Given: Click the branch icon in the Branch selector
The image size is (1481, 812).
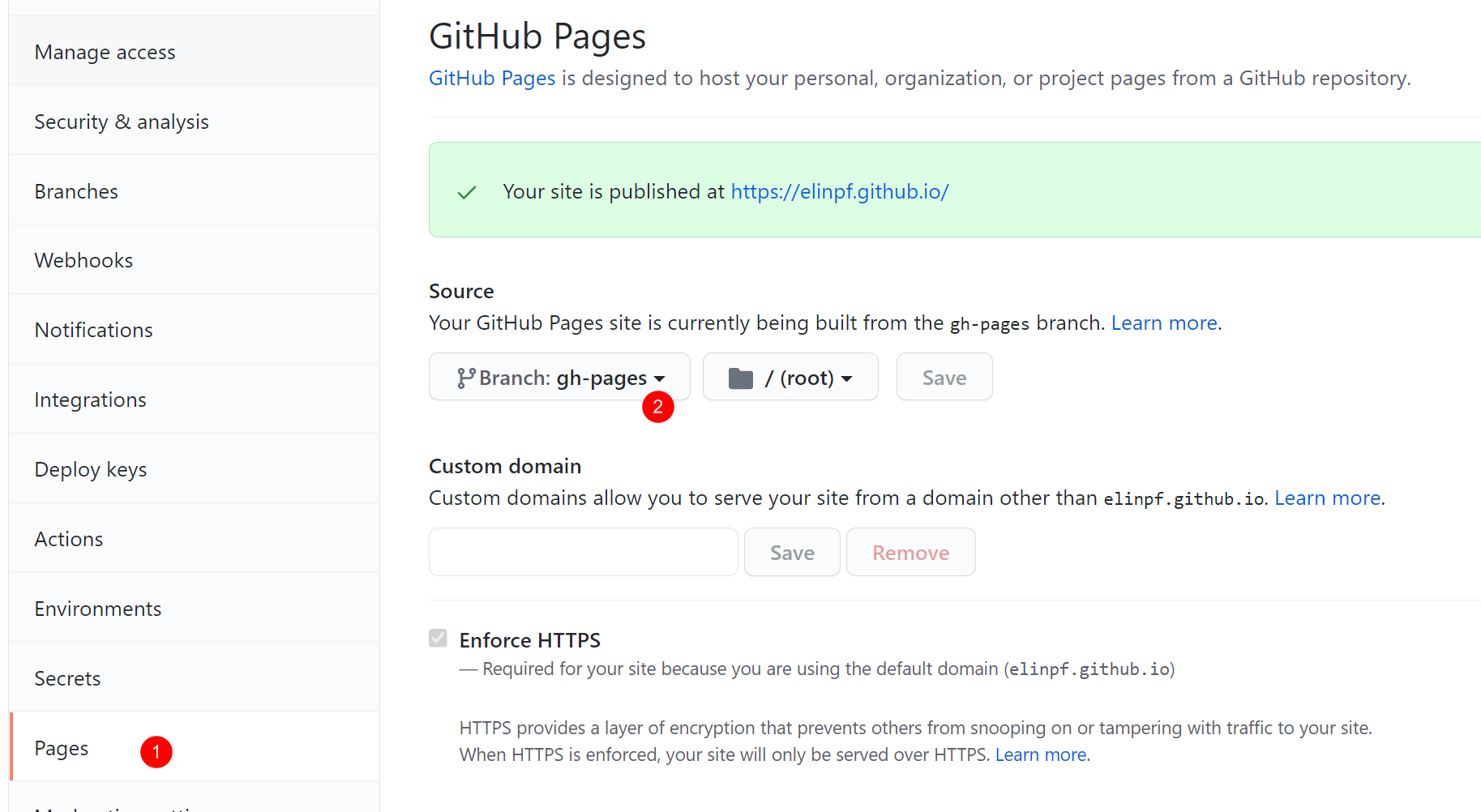Looking at the screenshot, I should pyautogui.click(x=466, y=377).
